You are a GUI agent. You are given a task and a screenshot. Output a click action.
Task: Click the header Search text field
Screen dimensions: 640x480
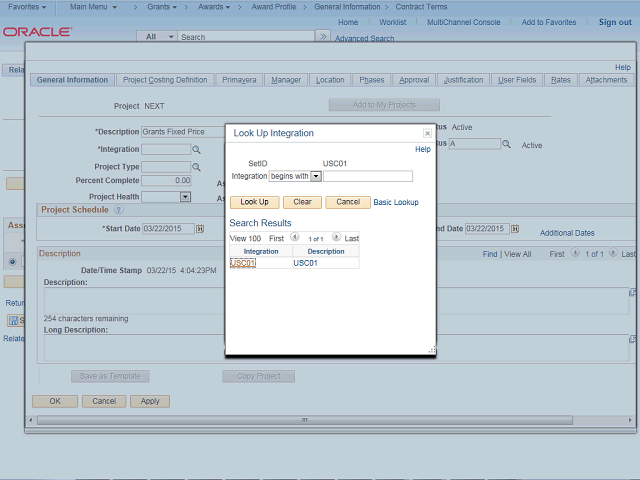pos(246,37)
